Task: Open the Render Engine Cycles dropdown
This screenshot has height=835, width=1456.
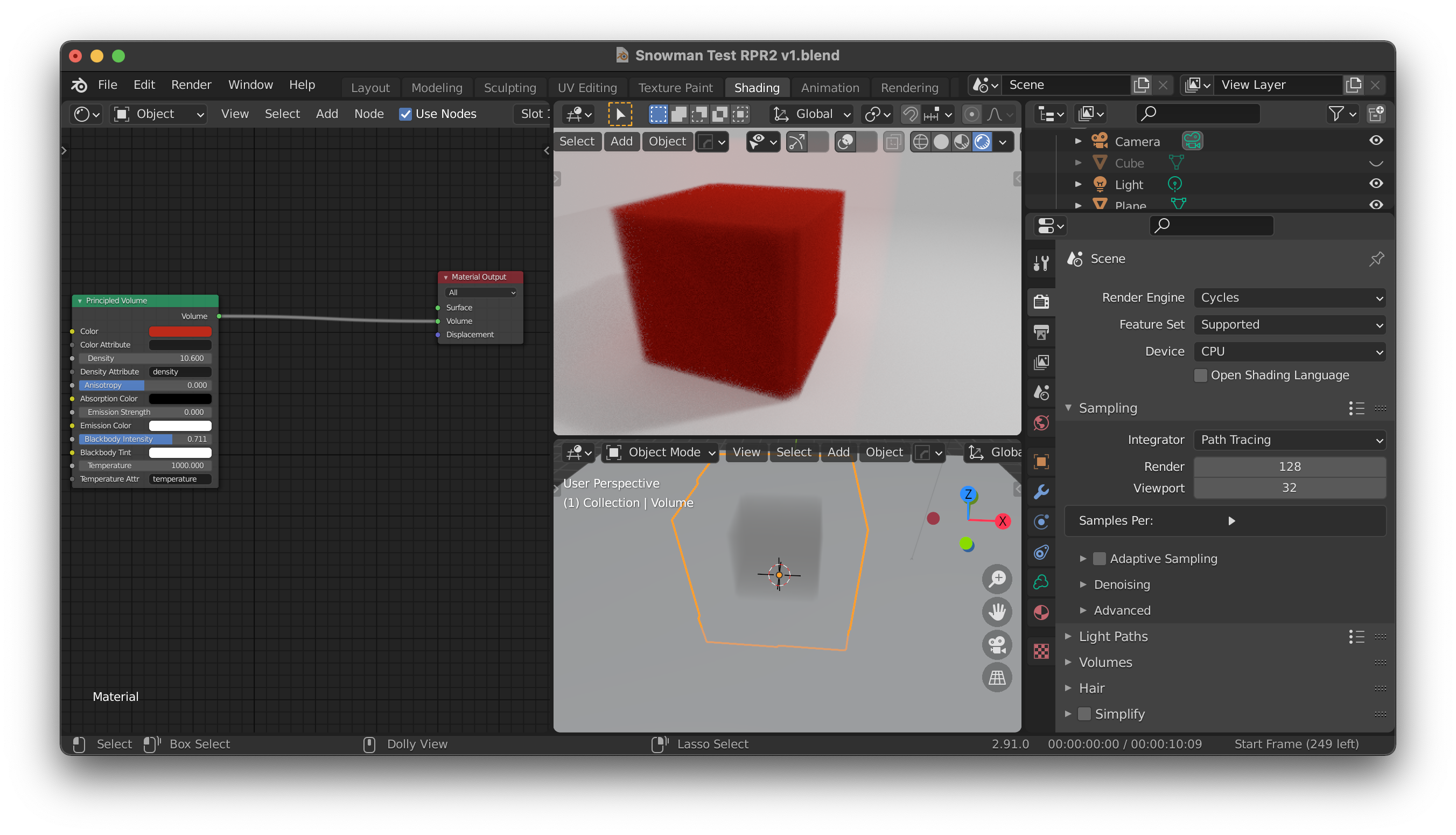Action: (x=1289, y=298)
